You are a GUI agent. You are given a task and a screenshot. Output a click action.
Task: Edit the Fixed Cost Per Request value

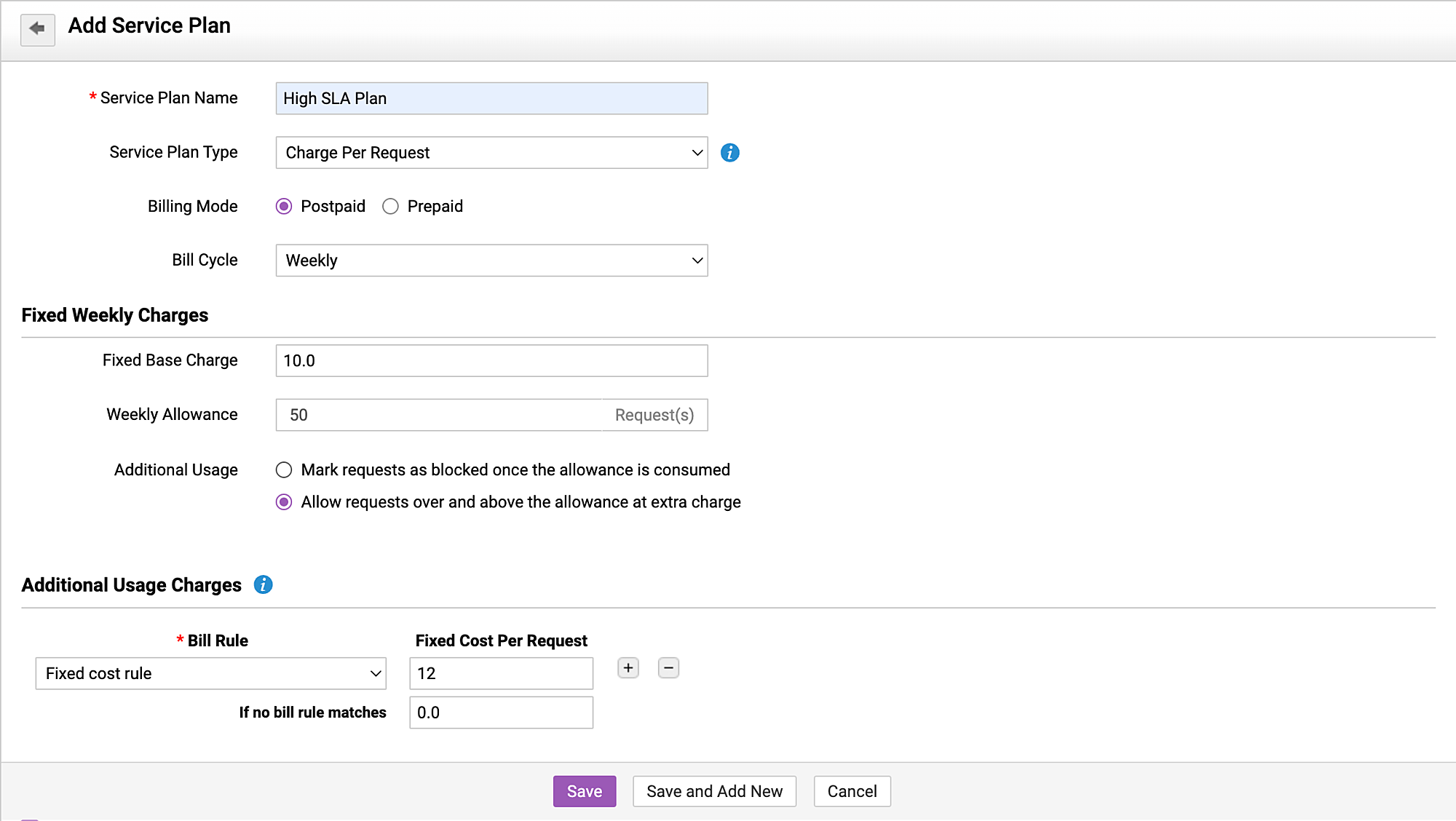501,673
